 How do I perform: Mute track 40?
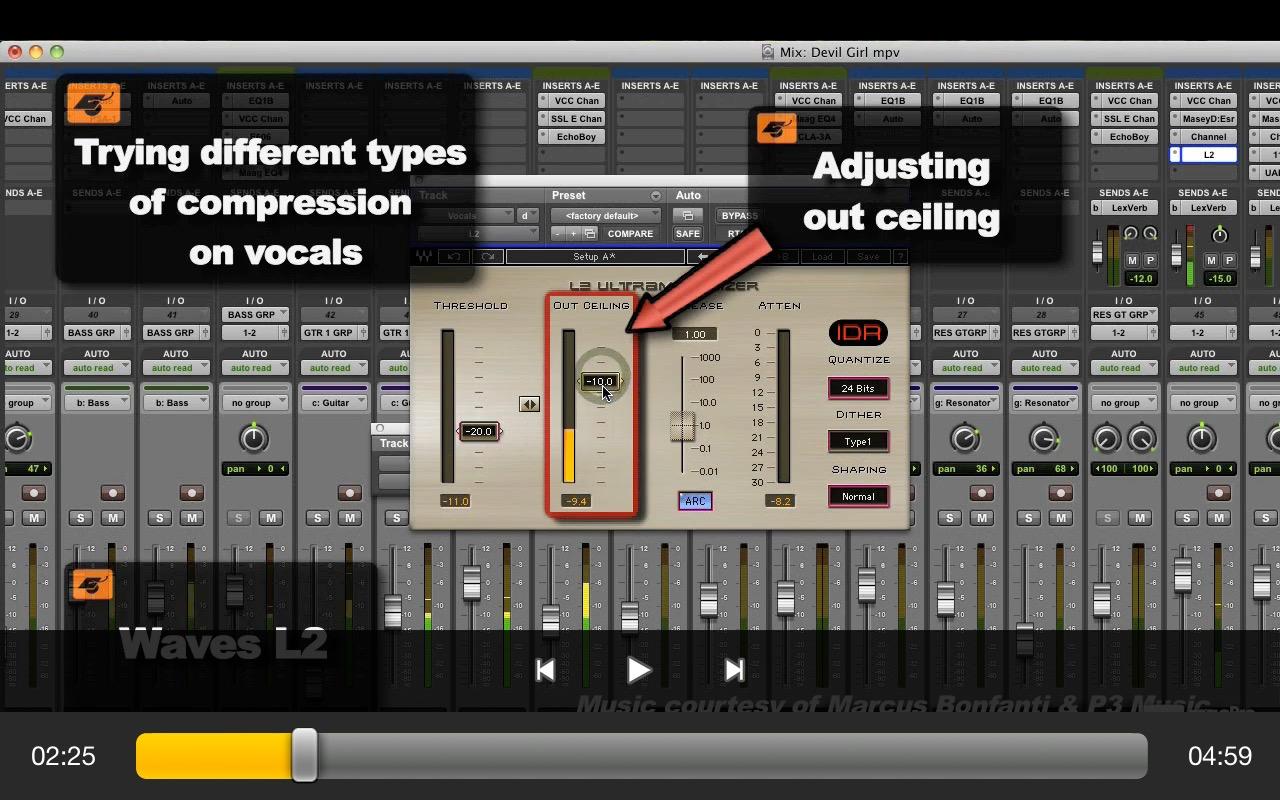(x=112, y=518)
